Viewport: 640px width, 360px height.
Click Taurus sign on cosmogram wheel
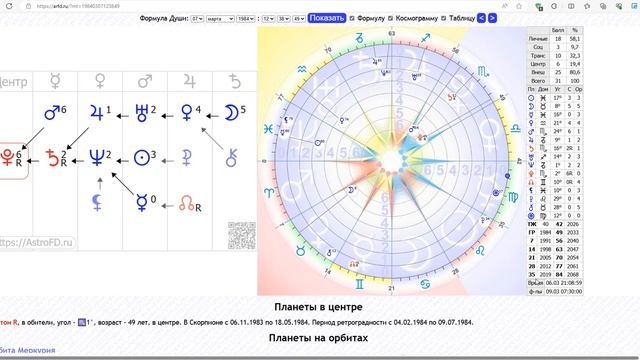[x=301, y=251]
